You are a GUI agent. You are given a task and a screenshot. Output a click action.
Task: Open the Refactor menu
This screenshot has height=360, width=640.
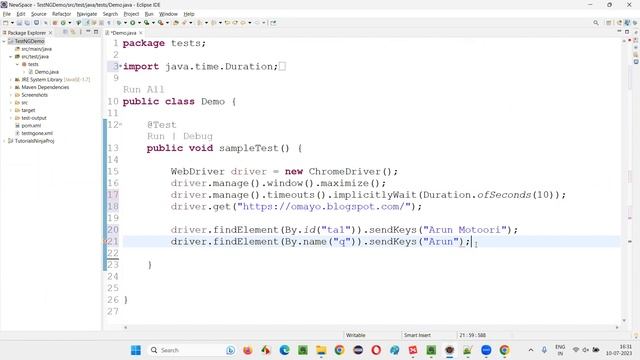coord(61,14)
